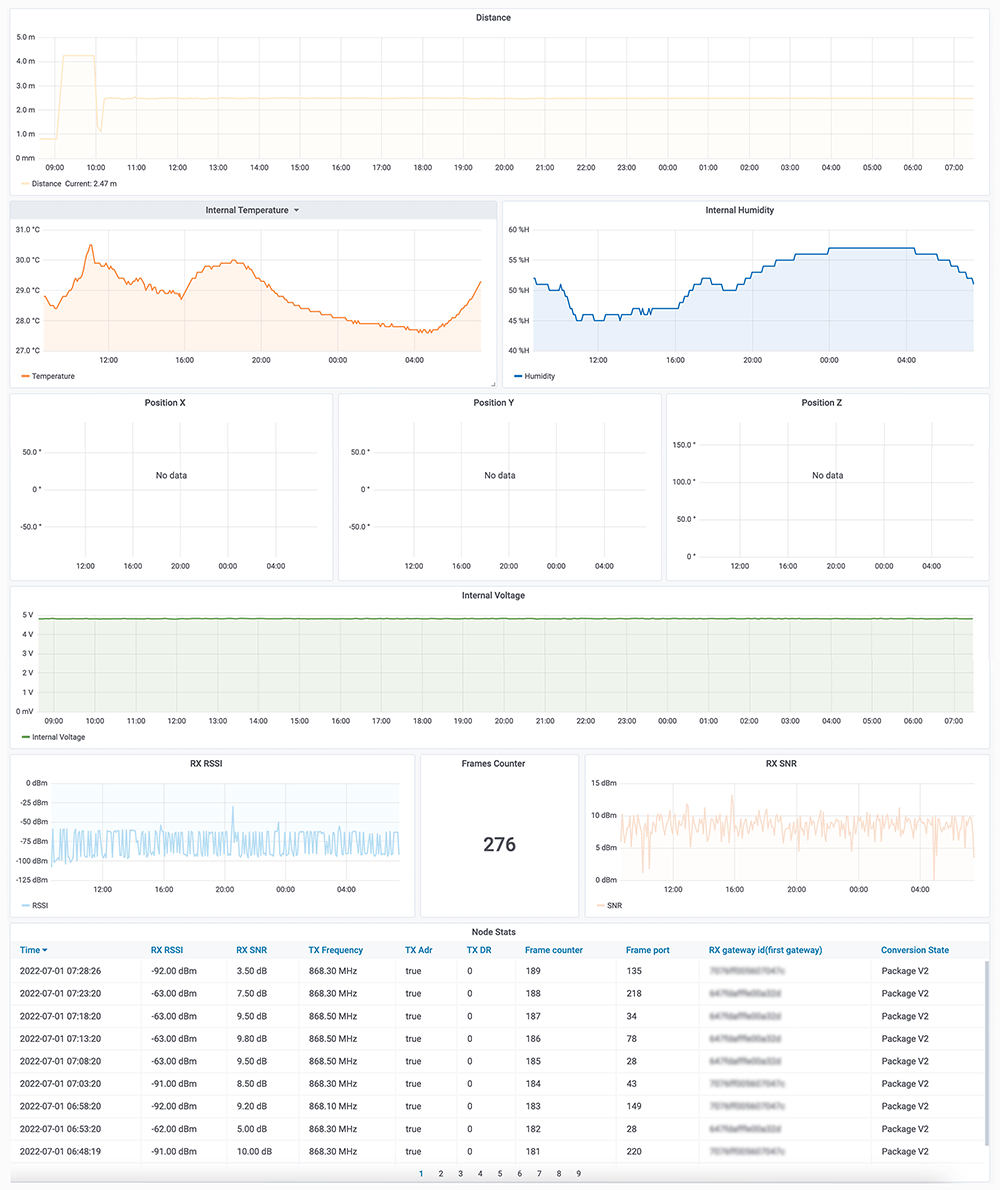
Task: Click the blue Humidity legend color line
Action: 518,376
